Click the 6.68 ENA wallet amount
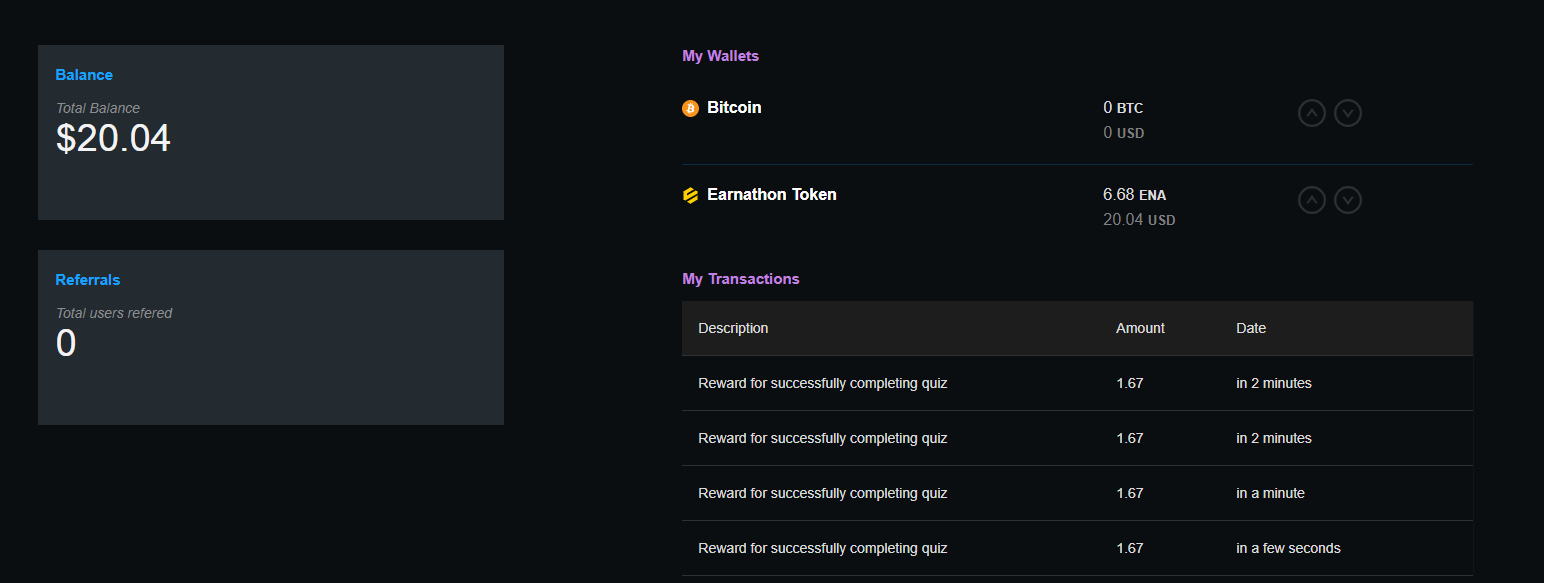Image resolution: width=1544 pixels, height=583 pixels. coord(1134,195)
